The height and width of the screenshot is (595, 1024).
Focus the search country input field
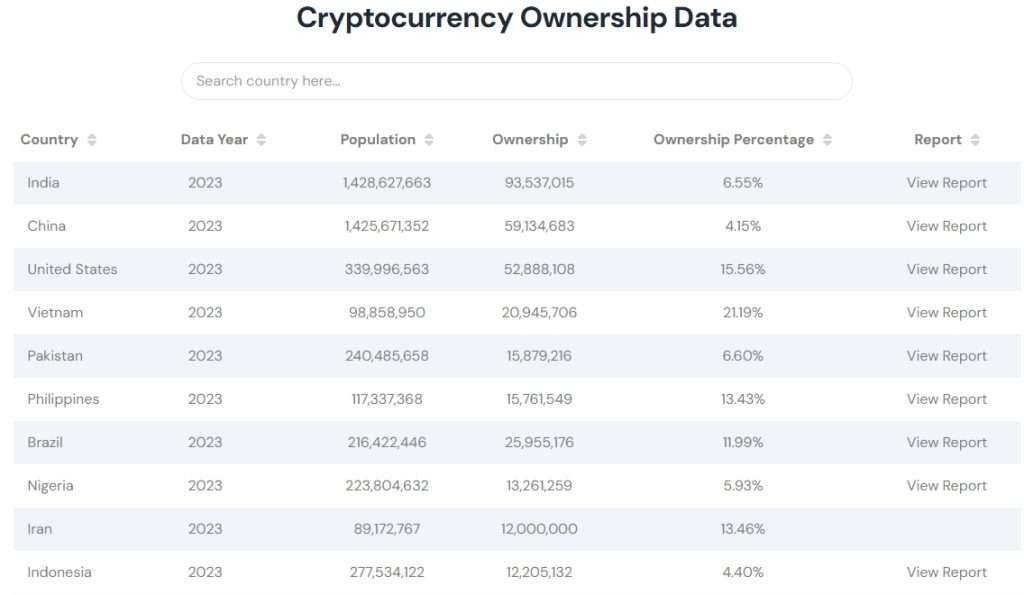pyautogui.click(x=516, y=81)
